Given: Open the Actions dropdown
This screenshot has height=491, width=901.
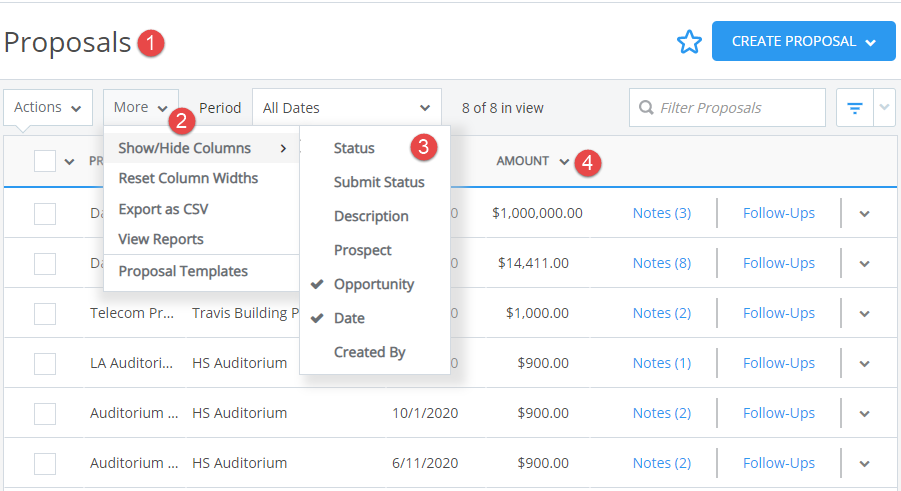Looking at the screenshot, I should 48,108.
